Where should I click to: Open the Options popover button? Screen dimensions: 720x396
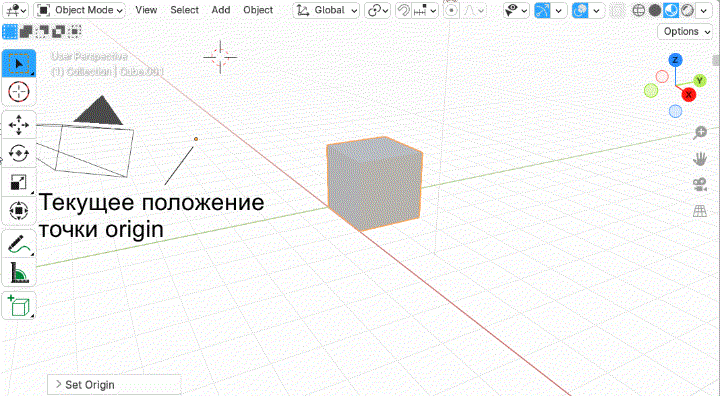click(x=685, y=31)
